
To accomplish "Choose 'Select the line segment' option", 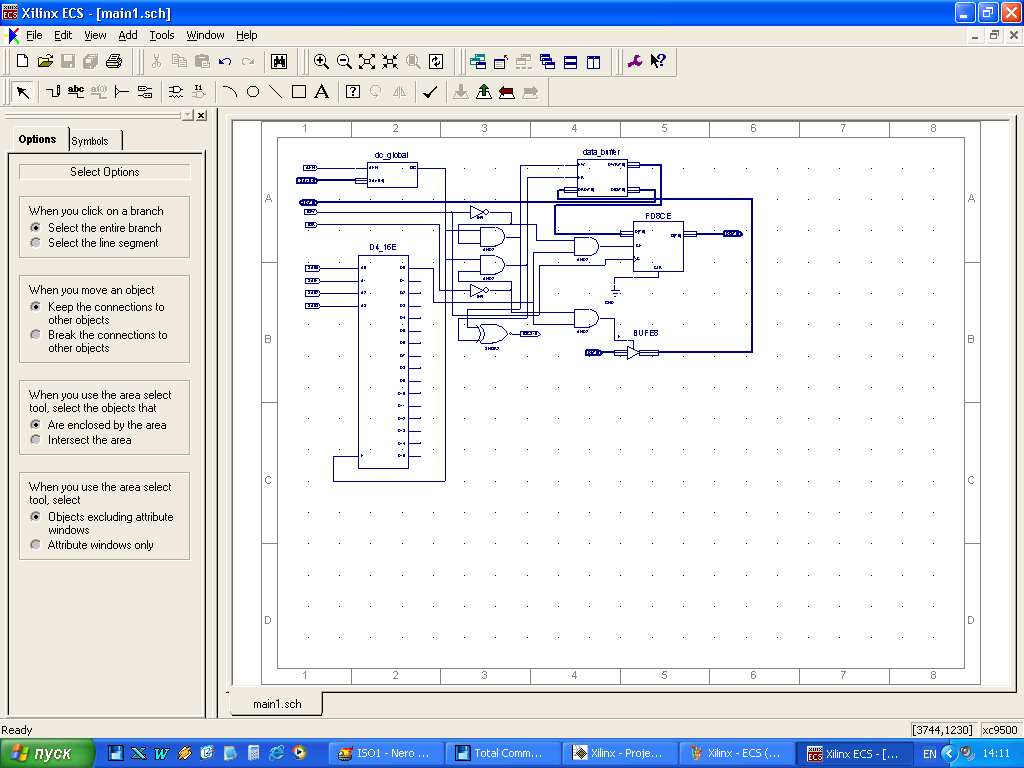I will 36,243.
